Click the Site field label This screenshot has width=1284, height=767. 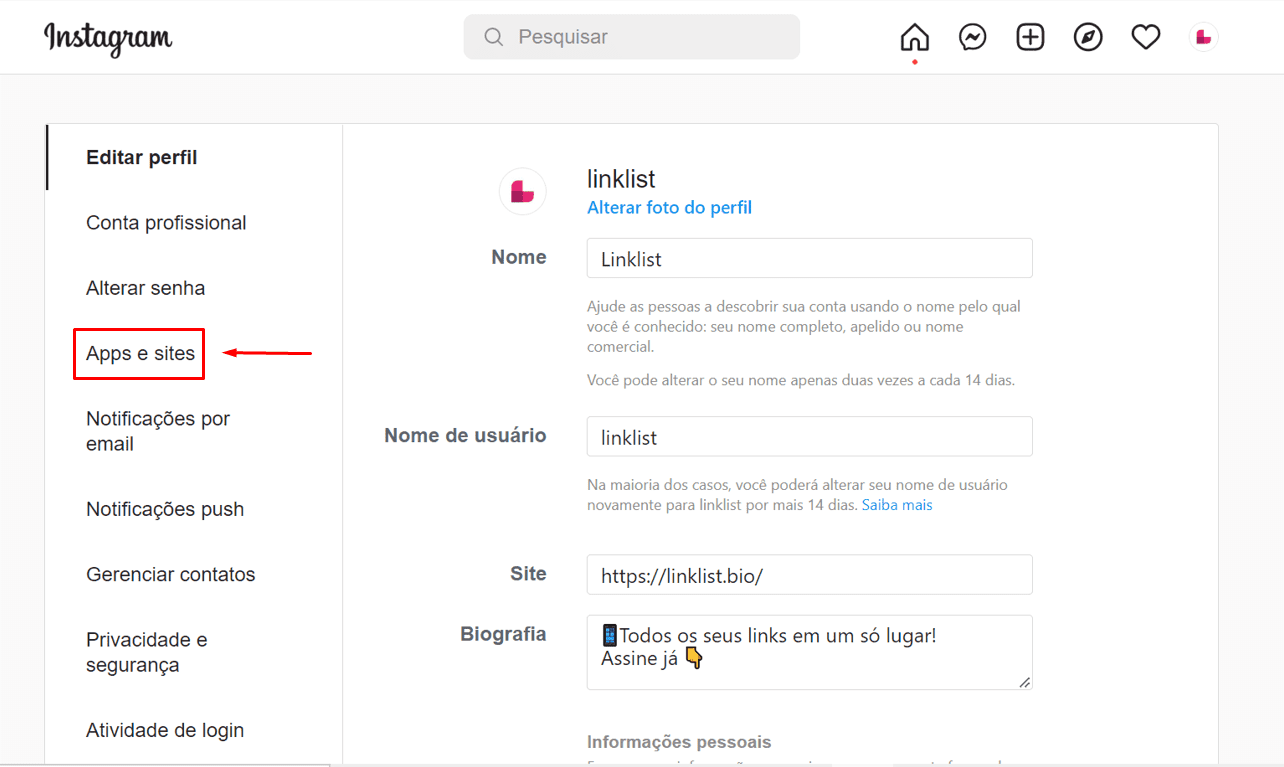pyautogui.click(x=528, y=574)
